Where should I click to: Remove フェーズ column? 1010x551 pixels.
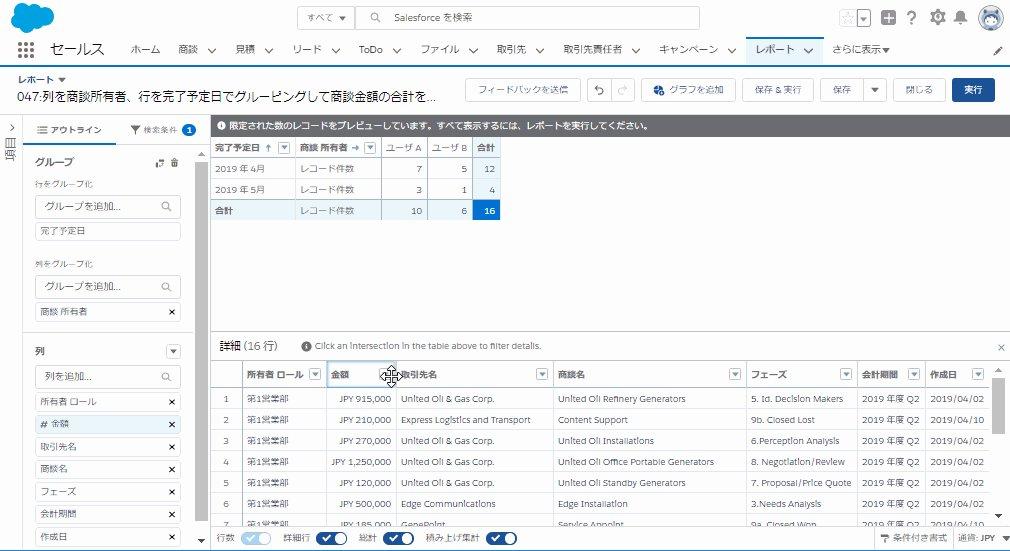pyautogui.click(x=172, y=492)
